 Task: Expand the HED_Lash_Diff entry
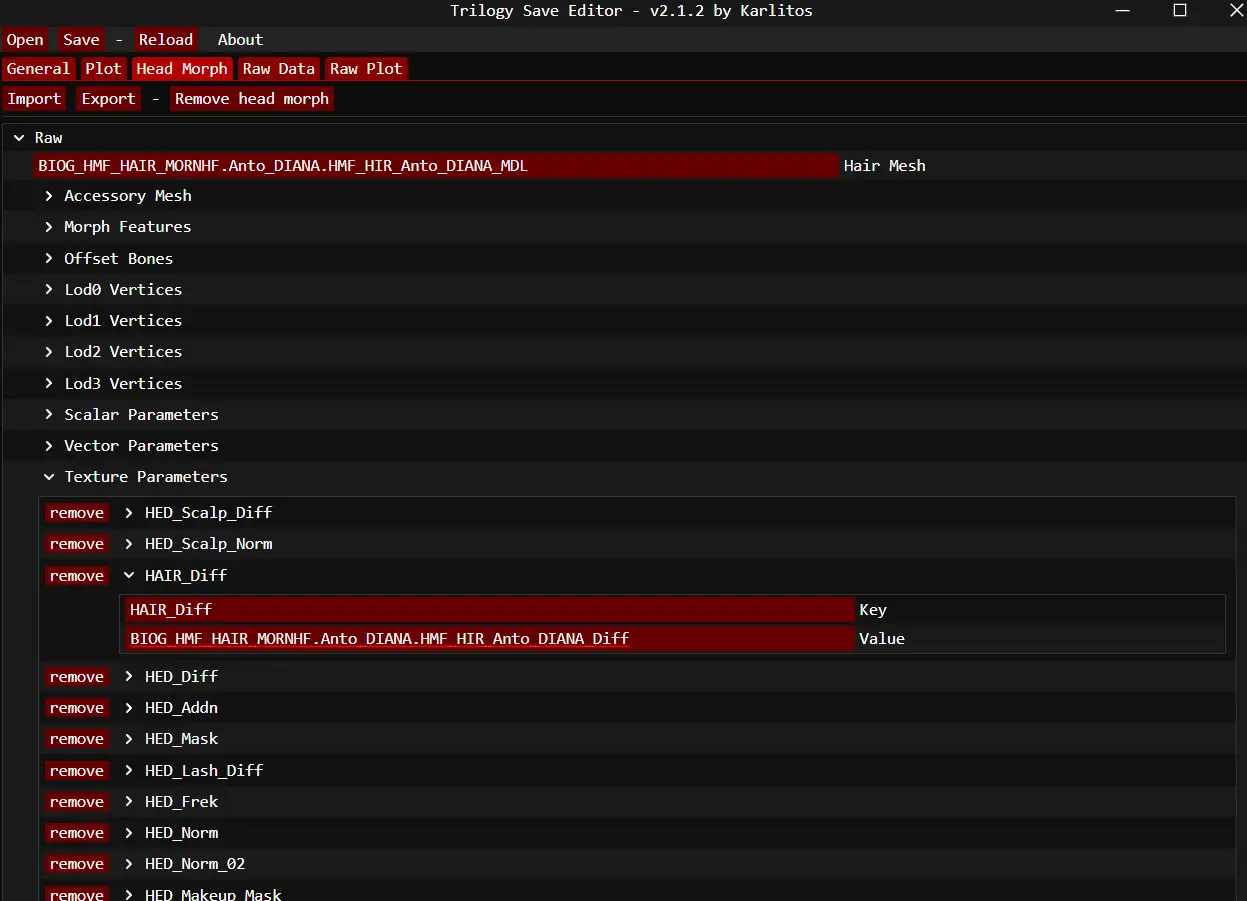click(129, 771)
